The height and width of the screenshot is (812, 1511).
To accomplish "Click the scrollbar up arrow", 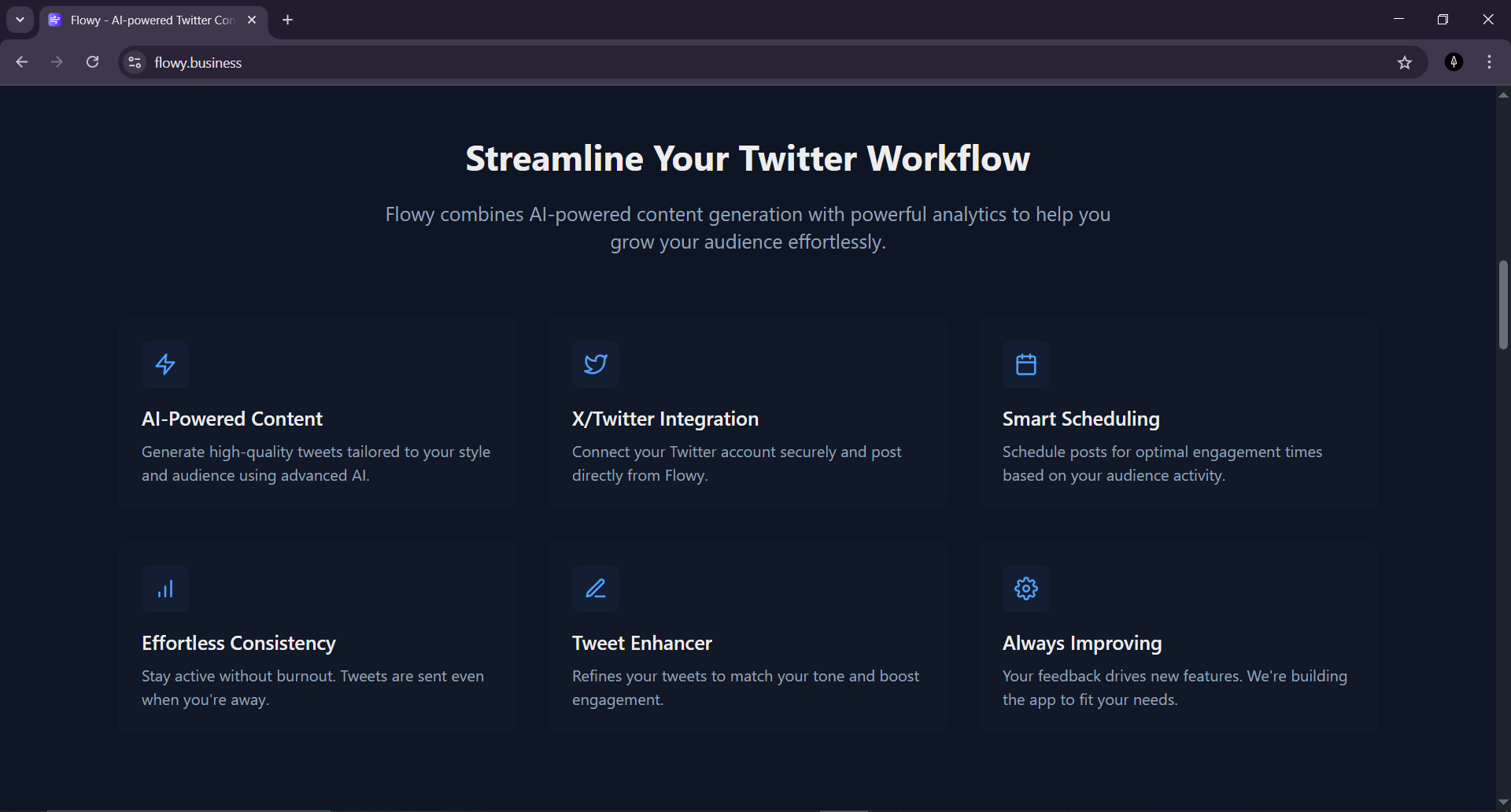I will [x=1503, y=95].
